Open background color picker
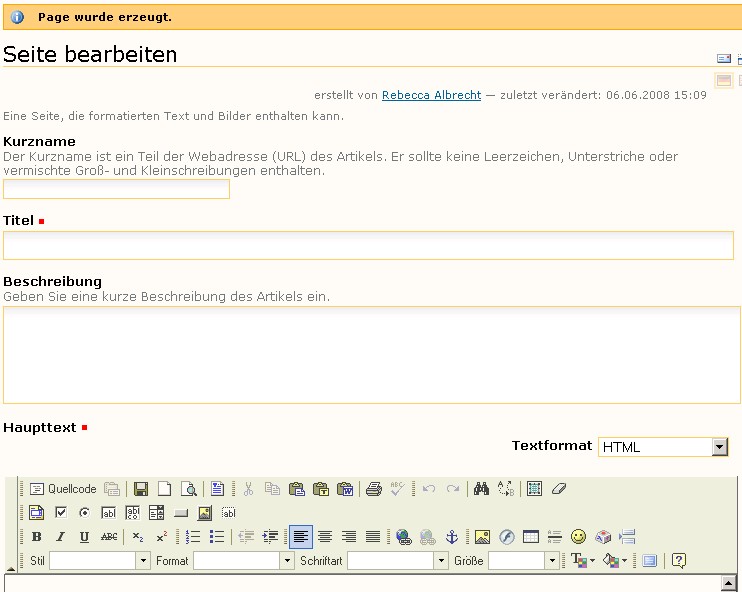This screenshot has height=592, width=742. pyautogui.click(x=615, y=561)
